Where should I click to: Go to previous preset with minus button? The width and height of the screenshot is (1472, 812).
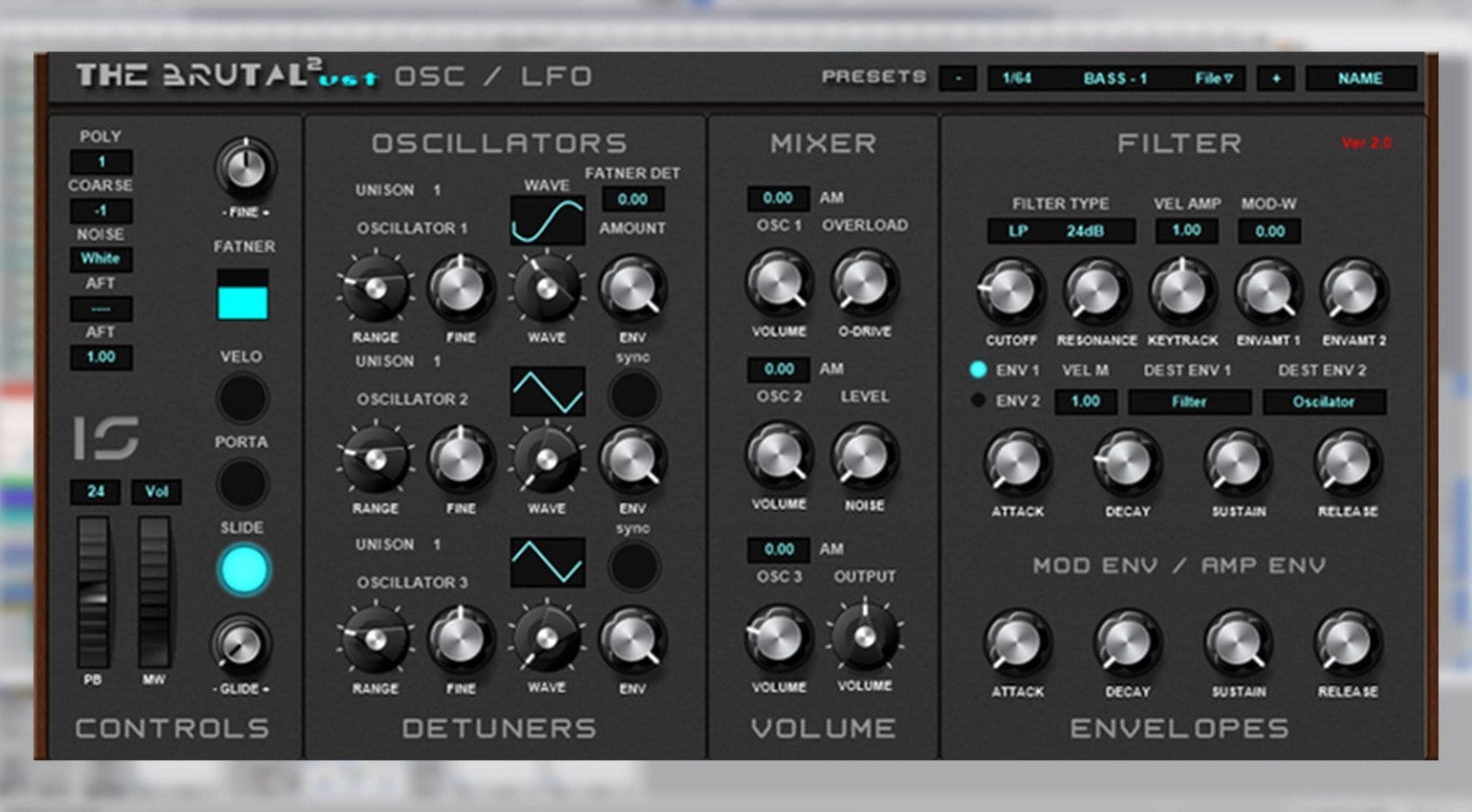pyautogui.click(x=958, y=78)
